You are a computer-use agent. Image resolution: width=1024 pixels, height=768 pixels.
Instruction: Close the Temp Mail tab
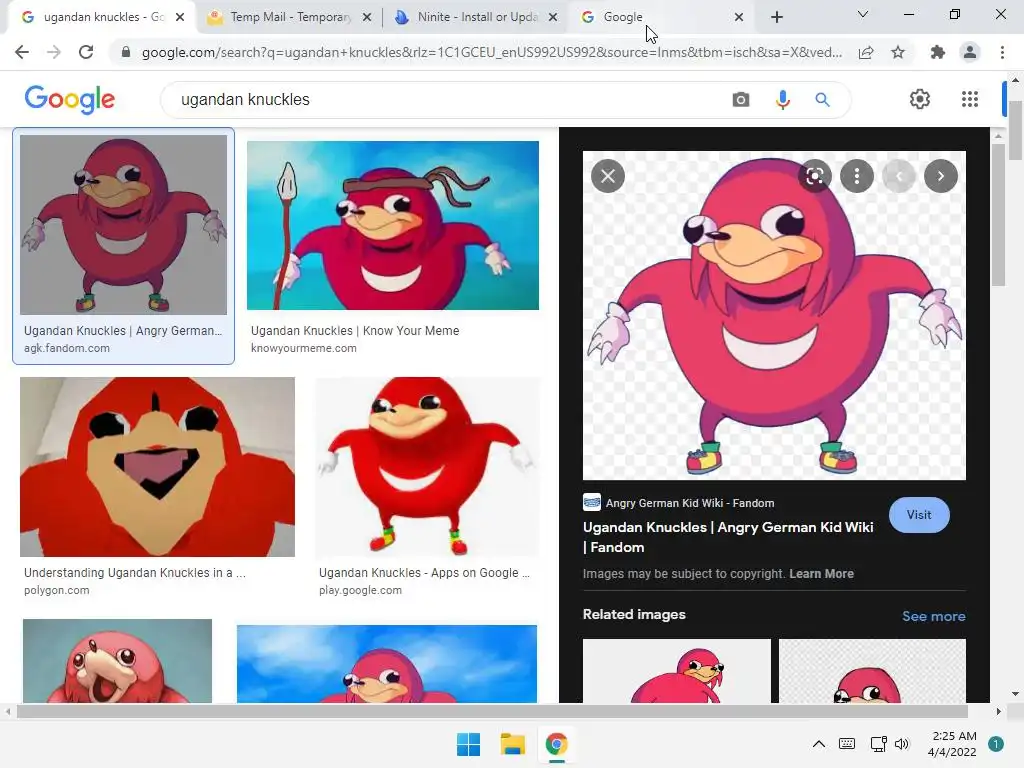tap(367, 17)
